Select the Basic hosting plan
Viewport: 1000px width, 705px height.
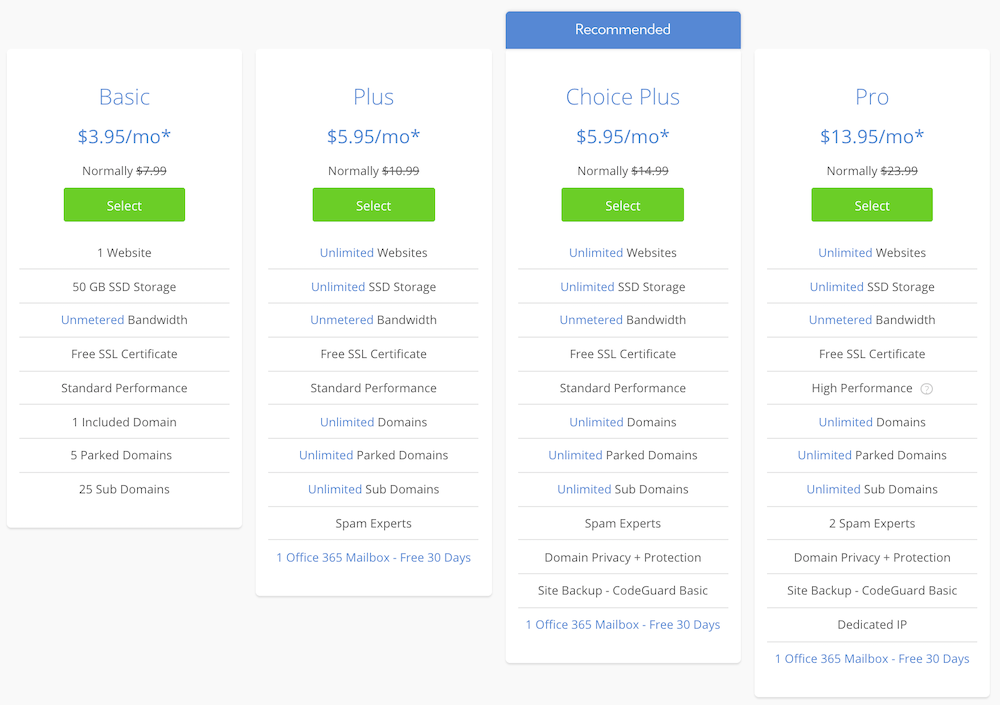tap(124, 205)
